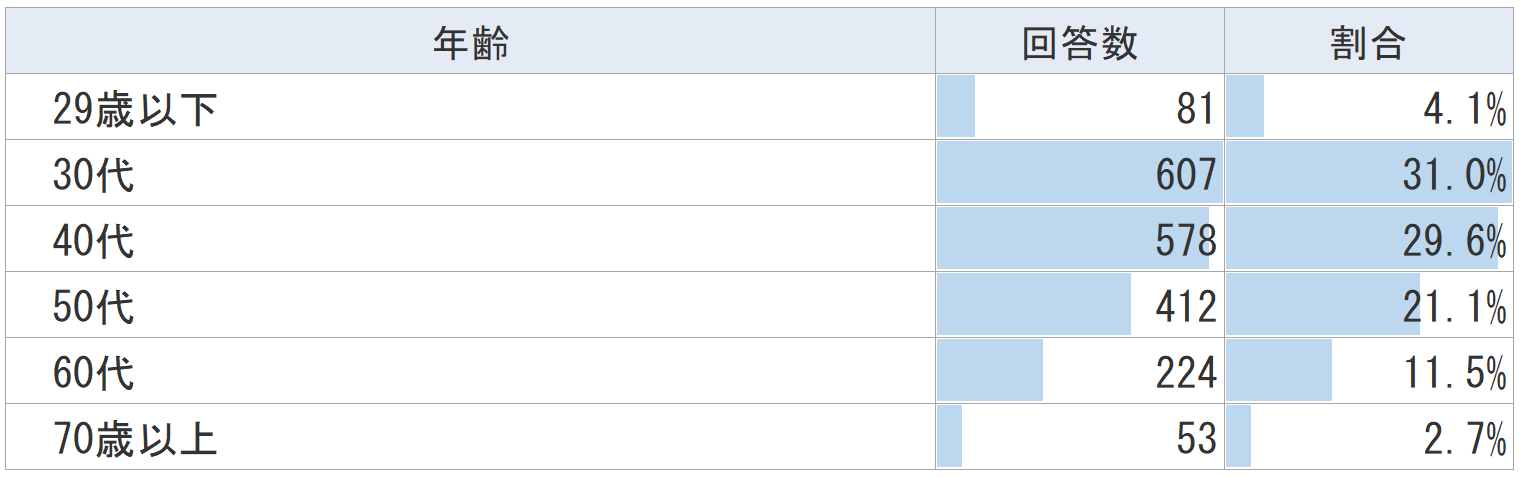
Task: Click the 412 response count cell
Action: point(1080,306)
